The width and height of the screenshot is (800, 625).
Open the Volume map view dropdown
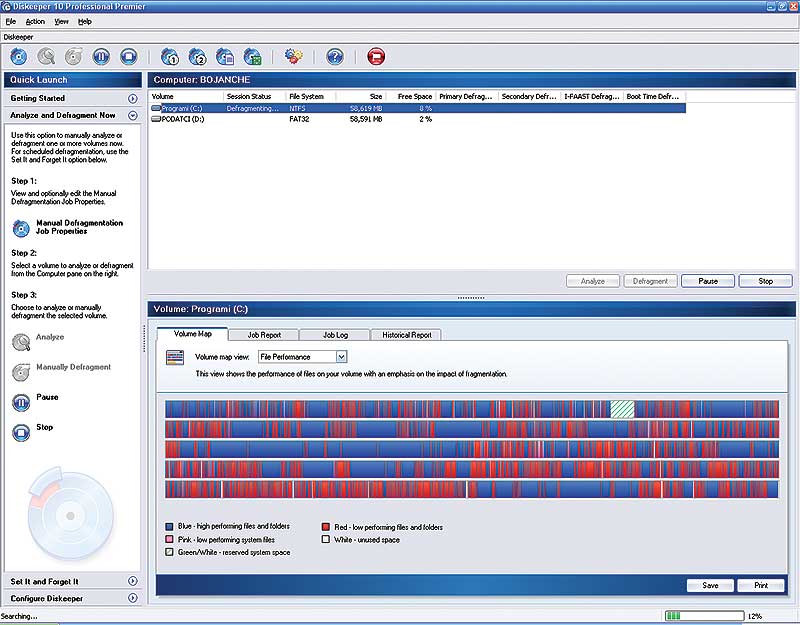point(341,357)
